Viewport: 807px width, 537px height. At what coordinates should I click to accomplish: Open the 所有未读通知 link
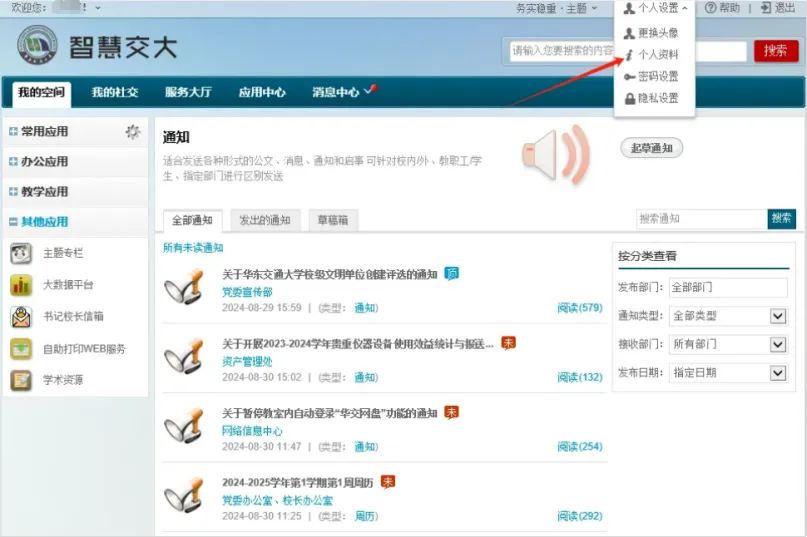193,248
